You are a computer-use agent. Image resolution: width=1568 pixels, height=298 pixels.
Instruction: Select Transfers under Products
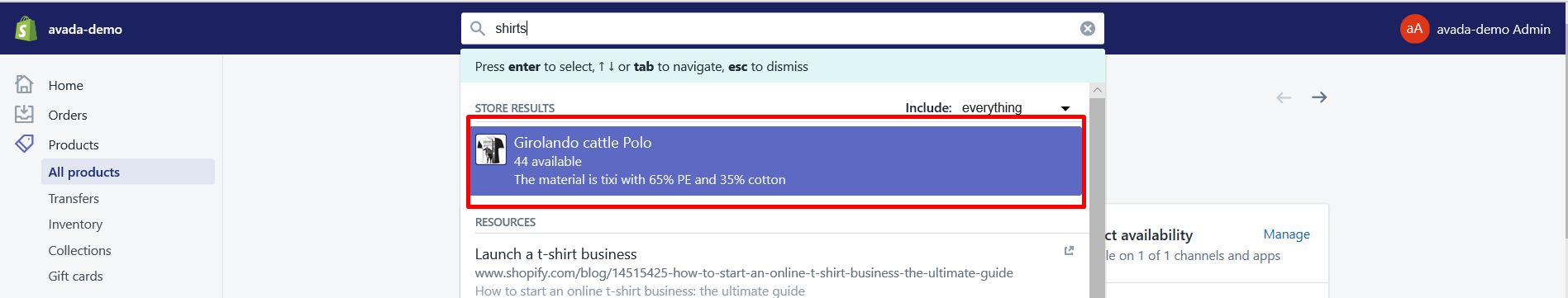(x=74, y=198)
